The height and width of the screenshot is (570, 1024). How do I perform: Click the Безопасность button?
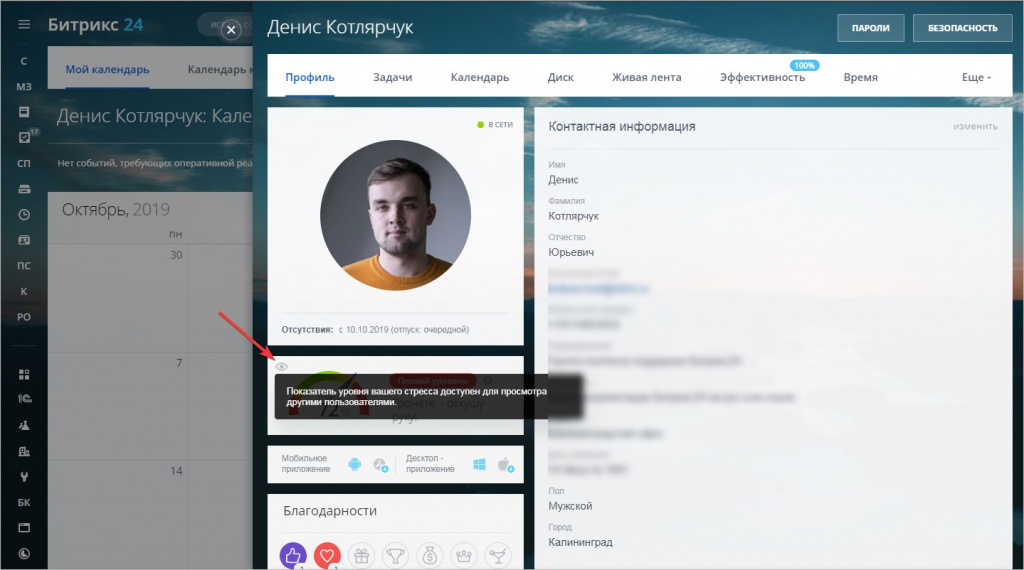962,28
